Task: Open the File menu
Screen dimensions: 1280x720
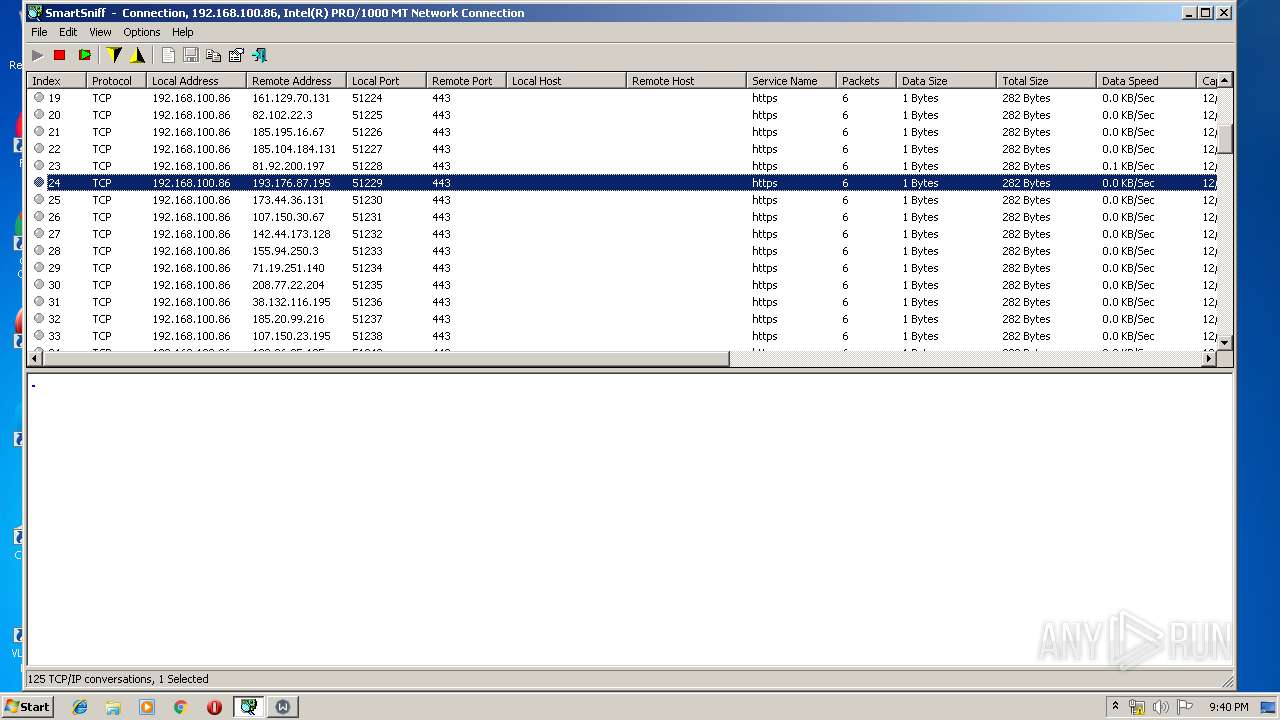Action: point(39,32)
